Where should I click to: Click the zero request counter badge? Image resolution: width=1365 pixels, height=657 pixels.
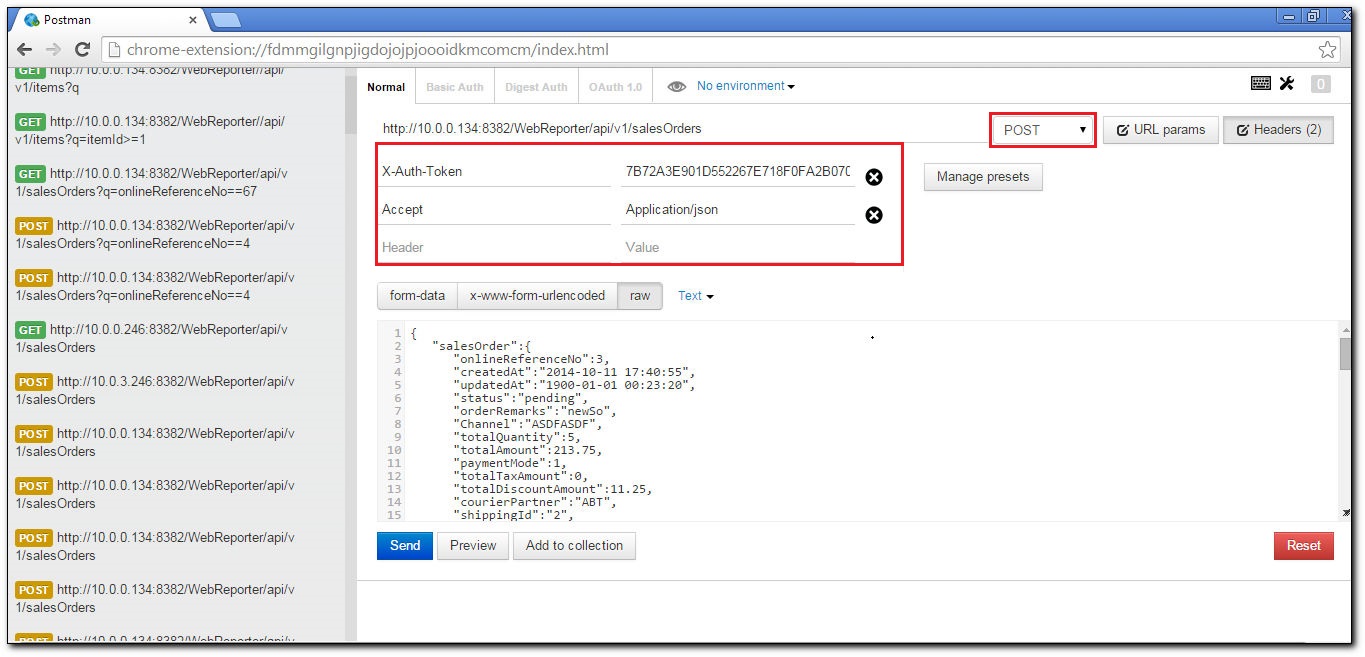[x=1321, y=84]
